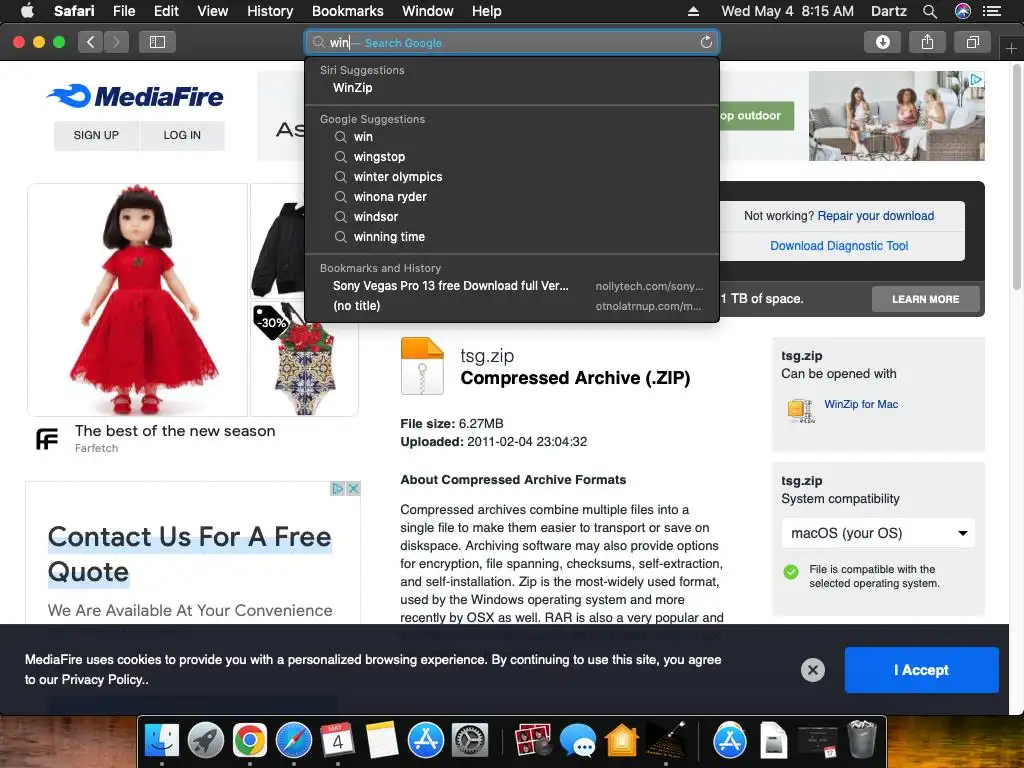Open the Edit menu
The width and height of the screenshot is (1024, 768).
pyautogui.click(x=166, y=11)
